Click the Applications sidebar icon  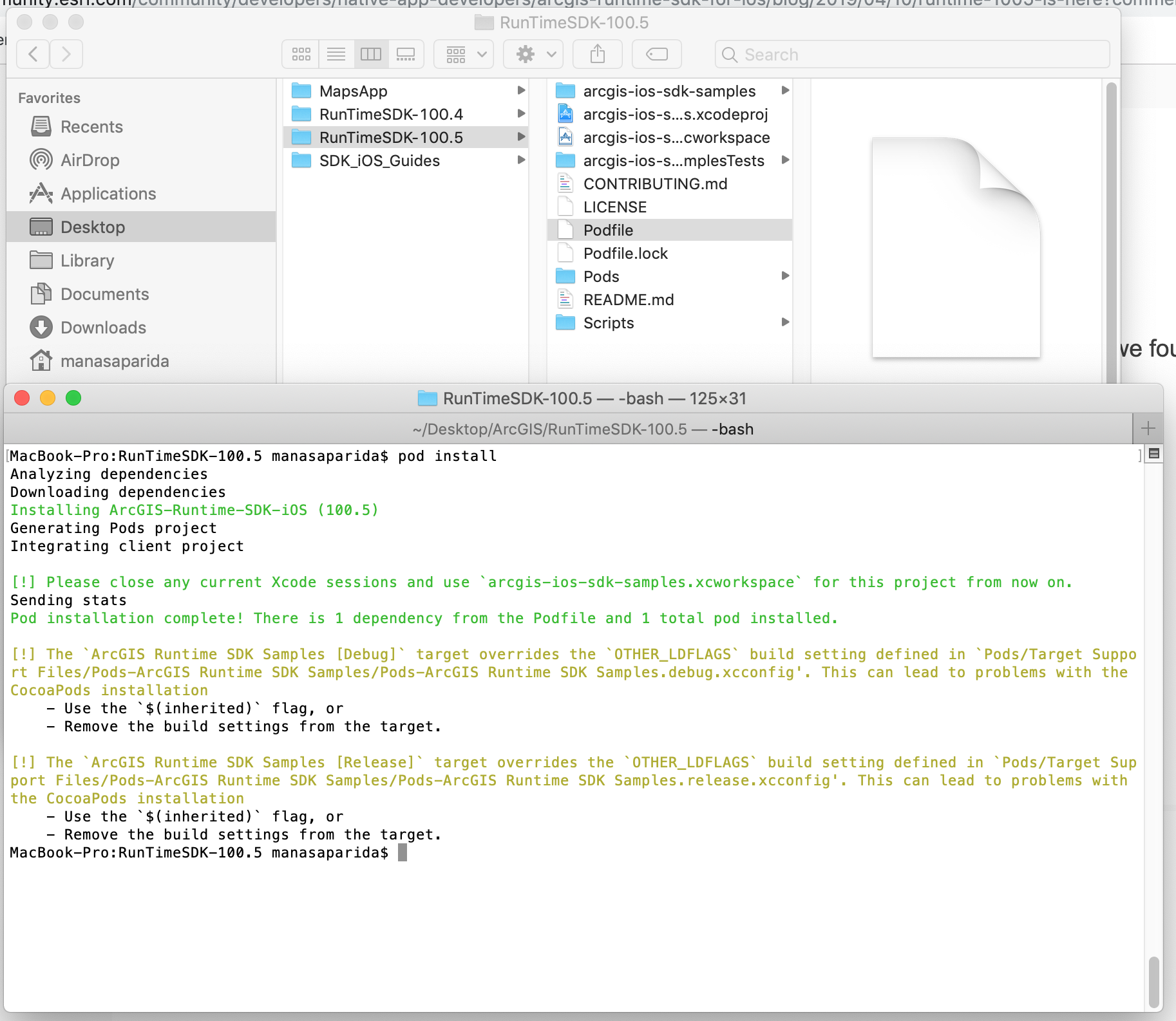[41, 193]
